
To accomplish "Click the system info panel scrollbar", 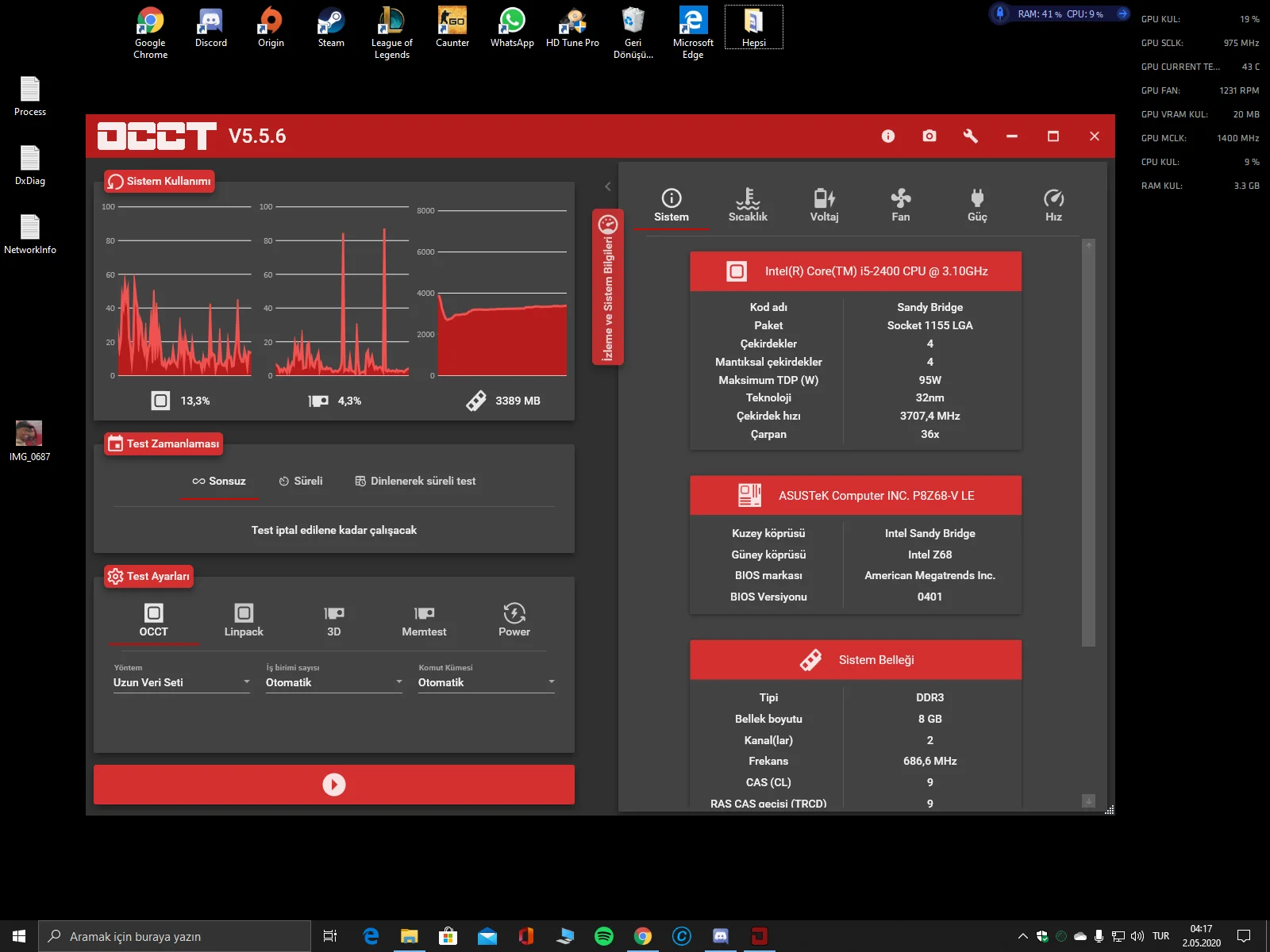I will [1089, 448].
